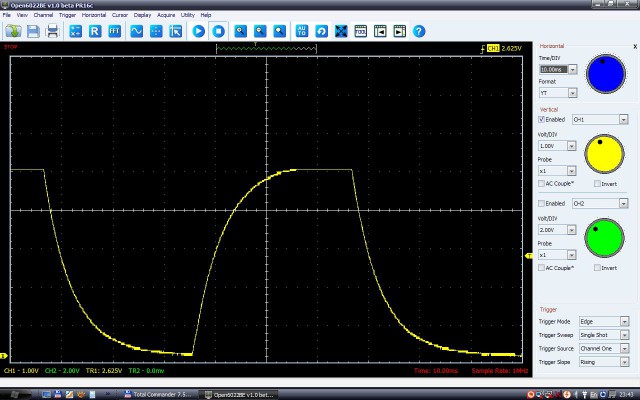Open the Trigger Source Channel One dropdown
Viewport: 640px width, 400px height.
pyautogui.click(x=624, y=349)
